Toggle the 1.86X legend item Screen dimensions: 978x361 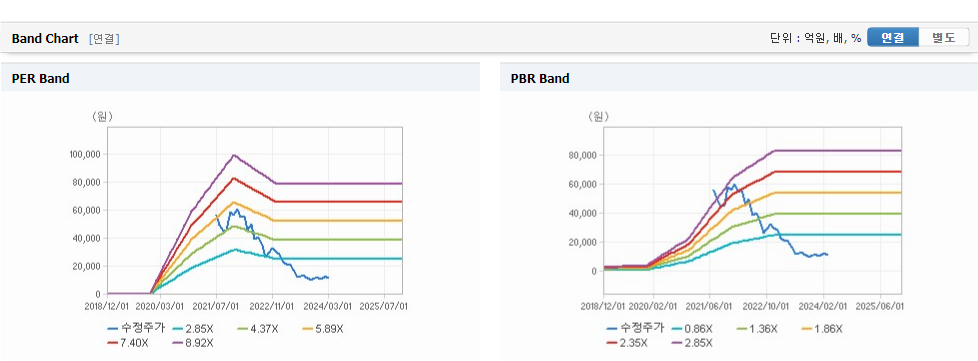[821, 329]
